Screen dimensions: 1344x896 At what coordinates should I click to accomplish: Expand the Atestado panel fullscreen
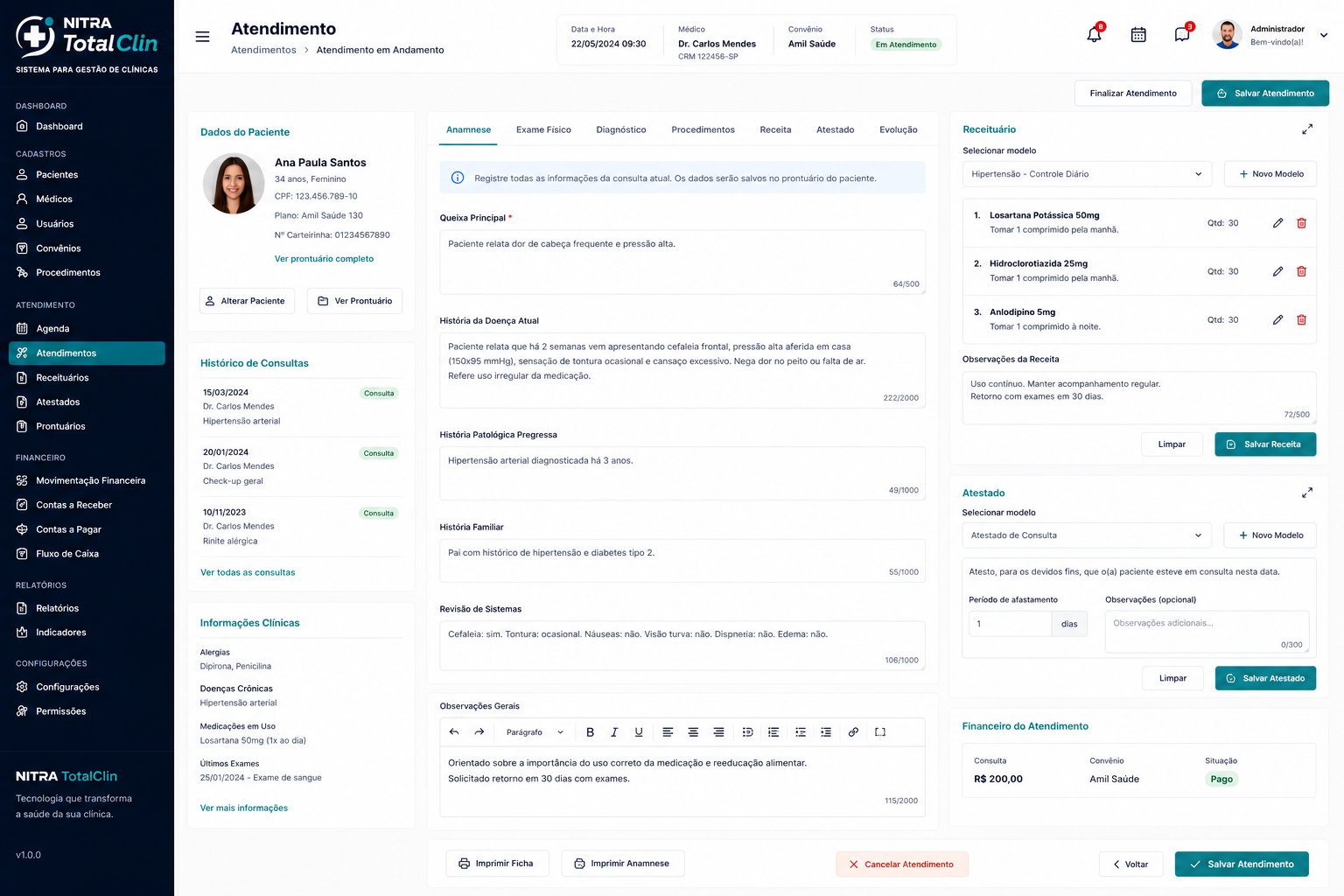coord(1307,493)
